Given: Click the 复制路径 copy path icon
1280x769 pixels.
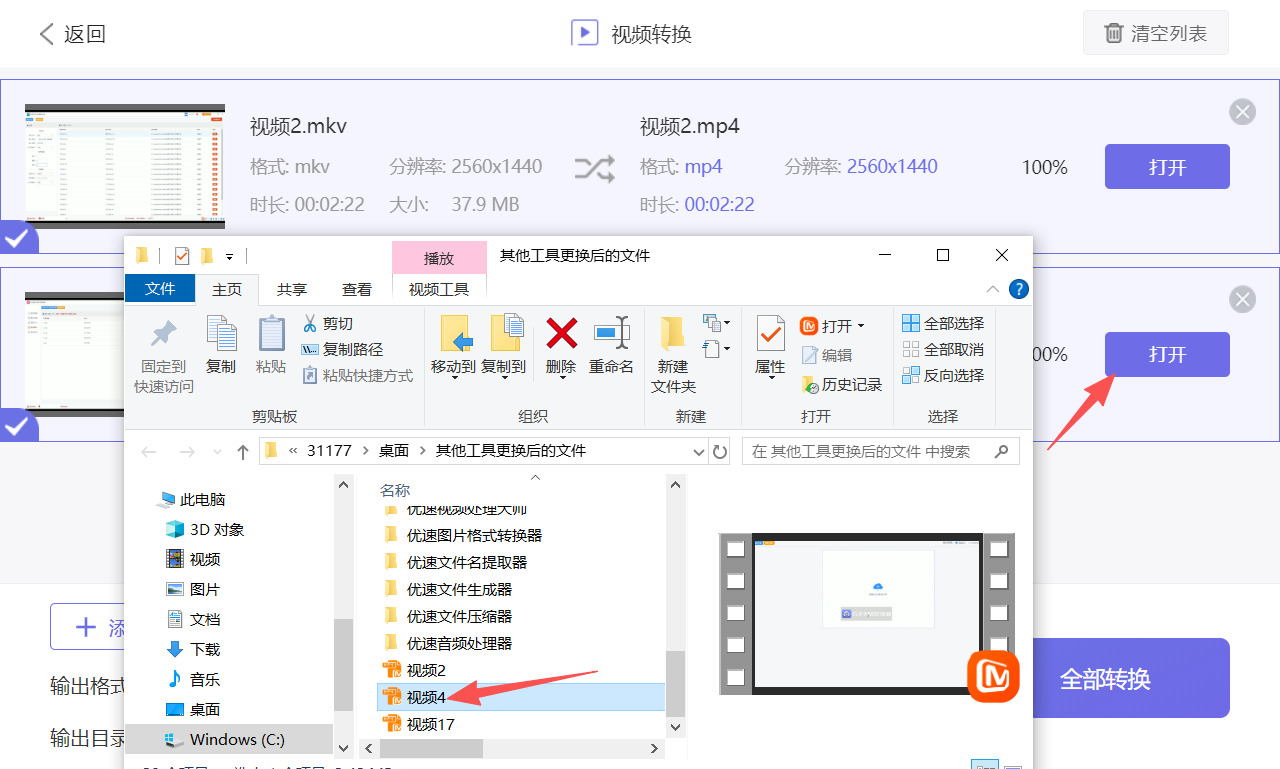Looking at the screenshot, I should [x=310, y=349].
